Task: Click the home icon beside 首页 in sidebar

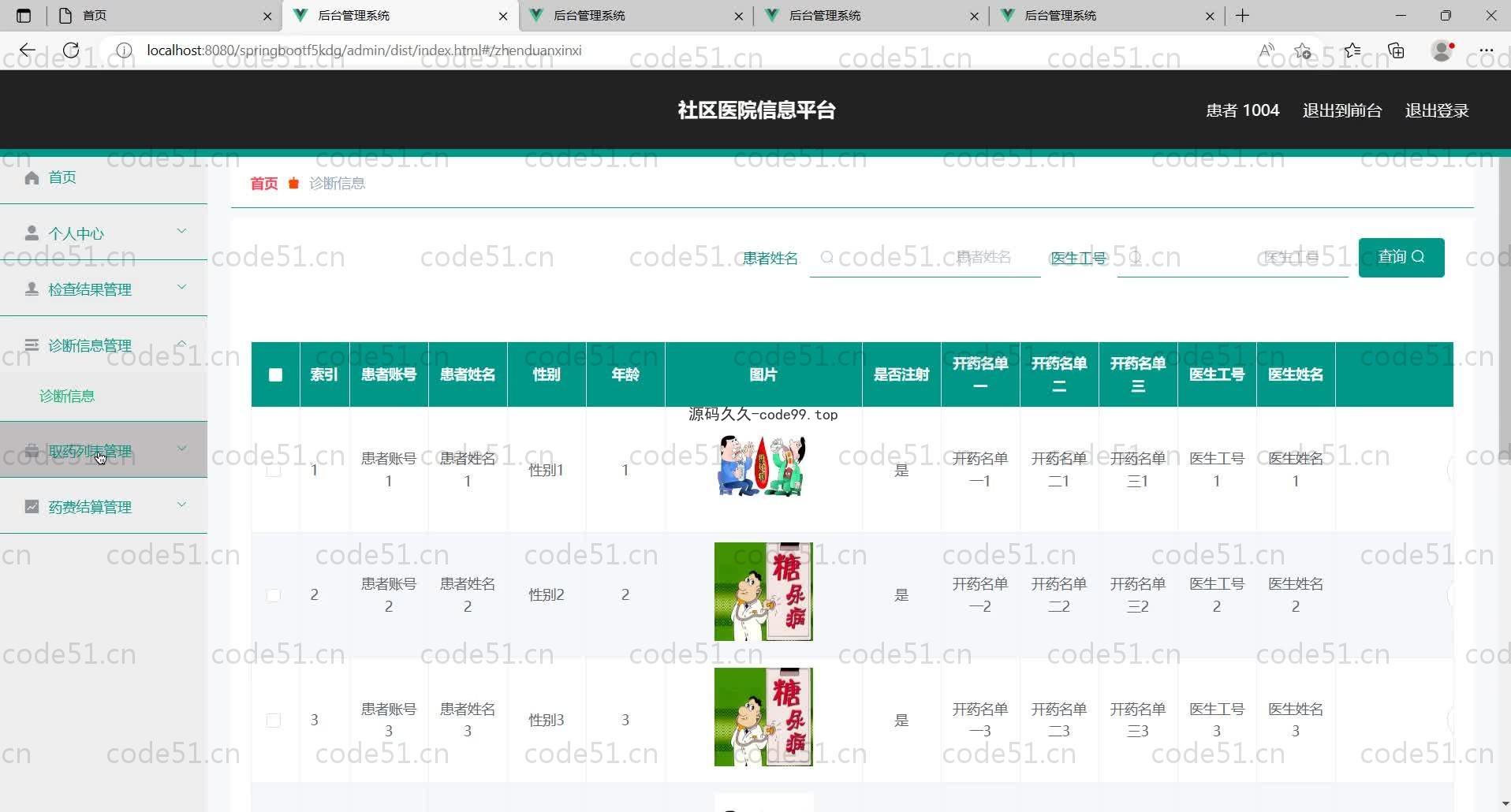Action: click(x=32, y=177)
